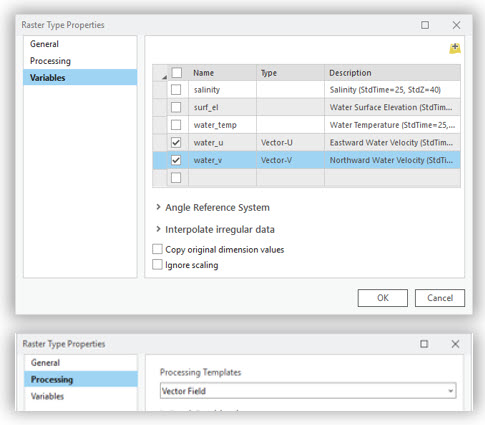The image size is (485, 425).
Task: Click the Eastward Water Velocity description cell
Action: [x=393, y=143]
